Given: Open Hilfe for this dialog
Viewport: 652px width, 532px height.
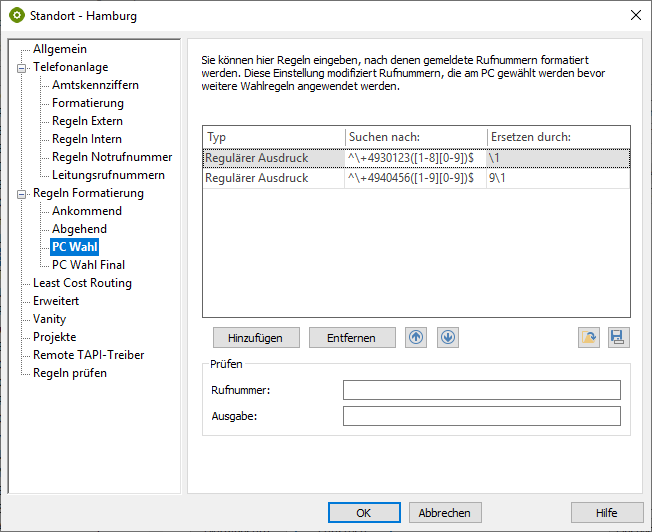Looking at the screenshot, I should pos(606,513).
